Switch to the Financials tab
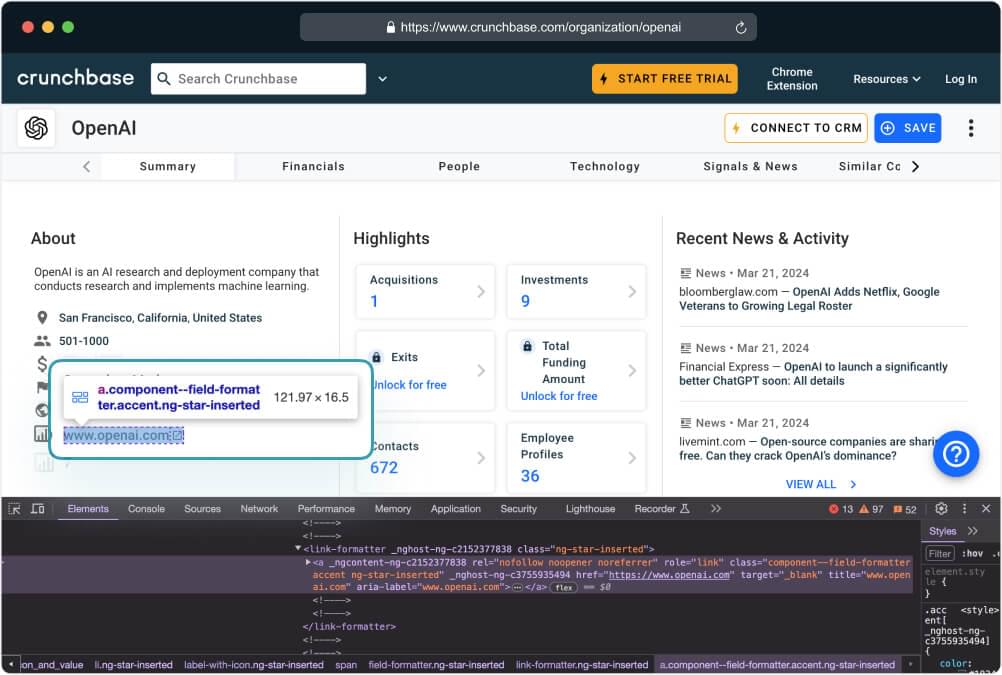The height and width of the screenshot is (675, 1002). [x=313, y=166]
